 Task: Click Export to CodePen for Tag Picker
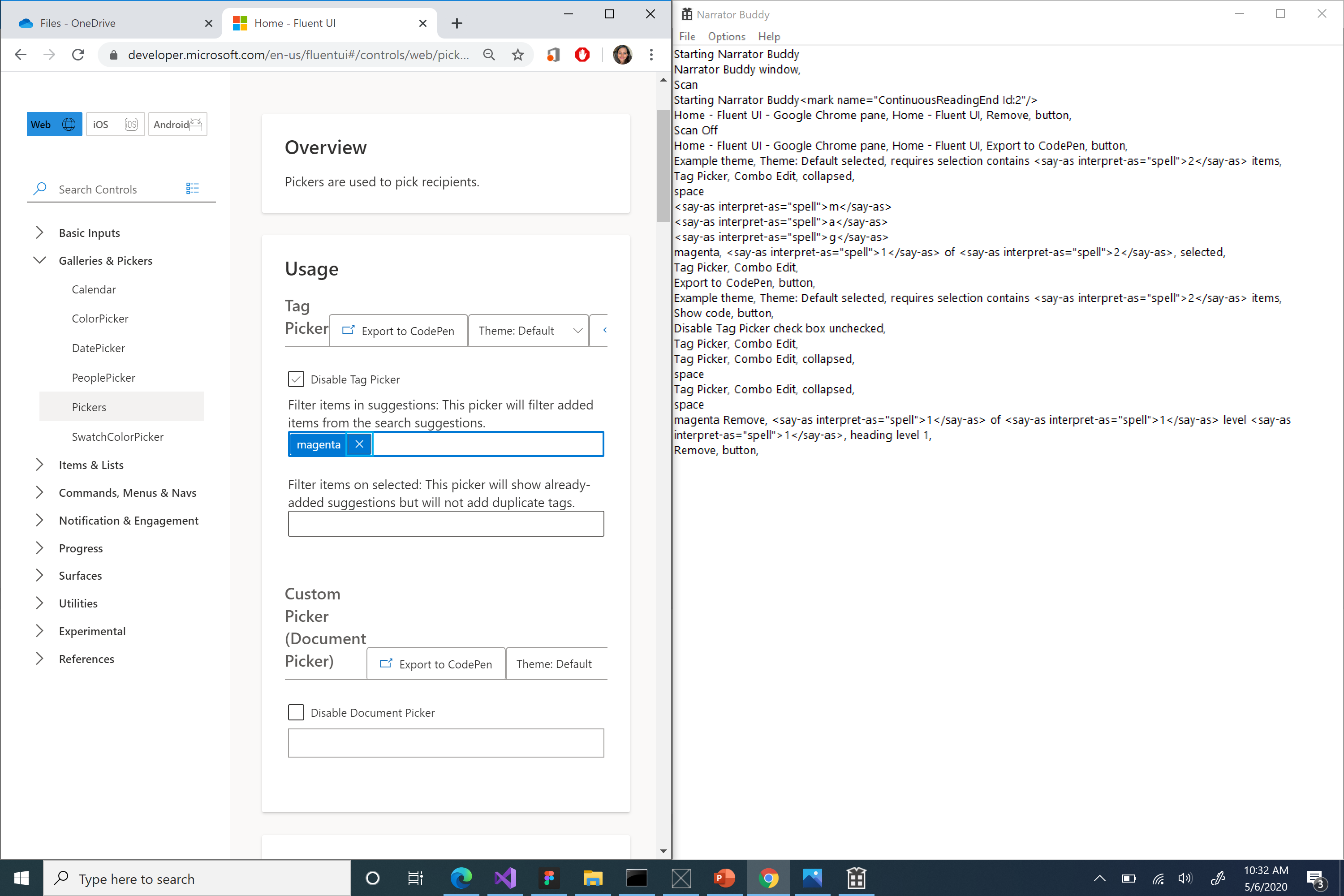click(x=398, y=330)
